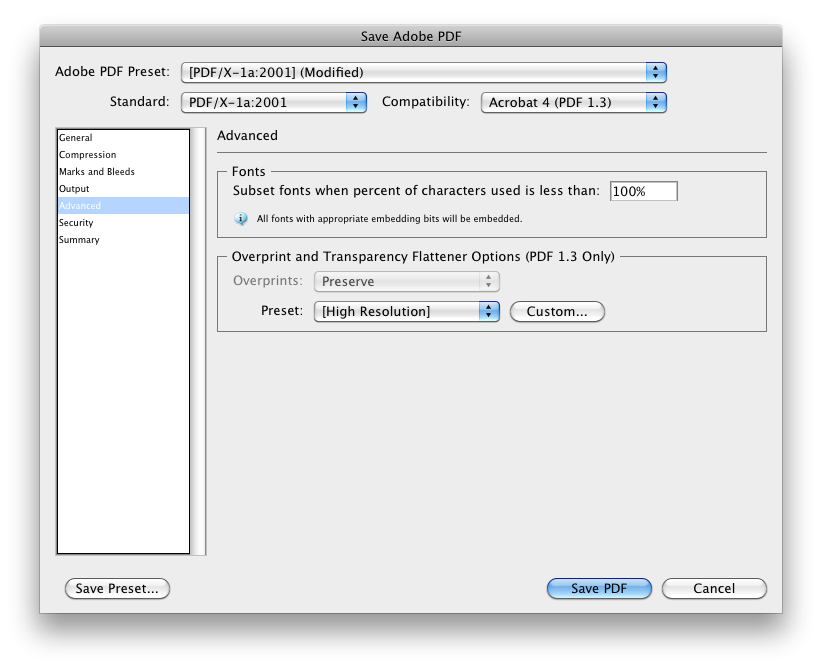Open the Standard PDF/X-1a:2001 dropdown
The image size is (822, 668).
[x=274, y=102]
